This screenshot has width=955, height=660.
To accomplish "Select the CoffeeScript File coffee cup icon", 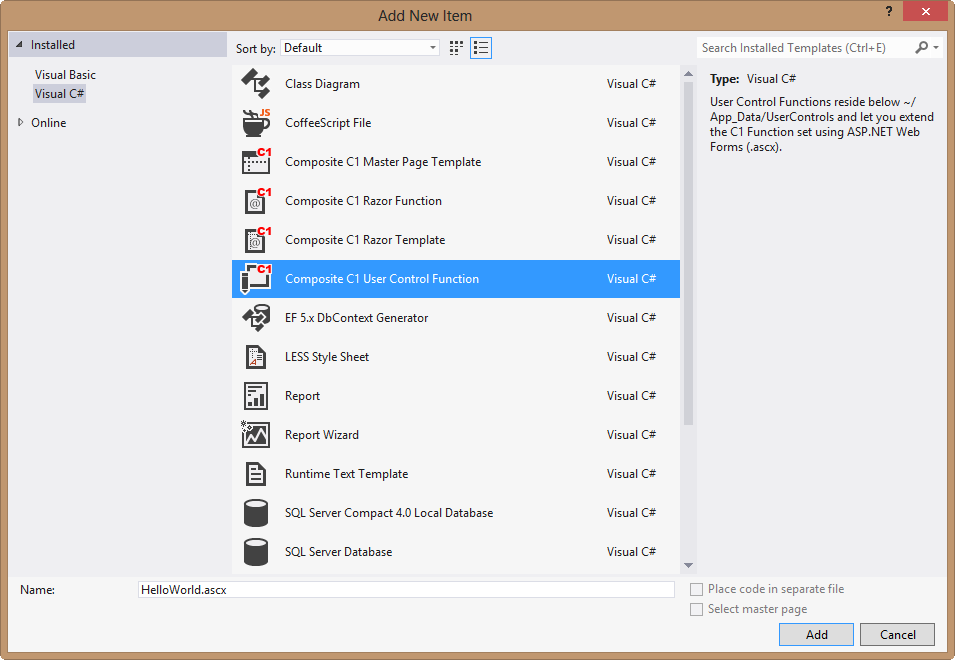I will coord(256,123).
